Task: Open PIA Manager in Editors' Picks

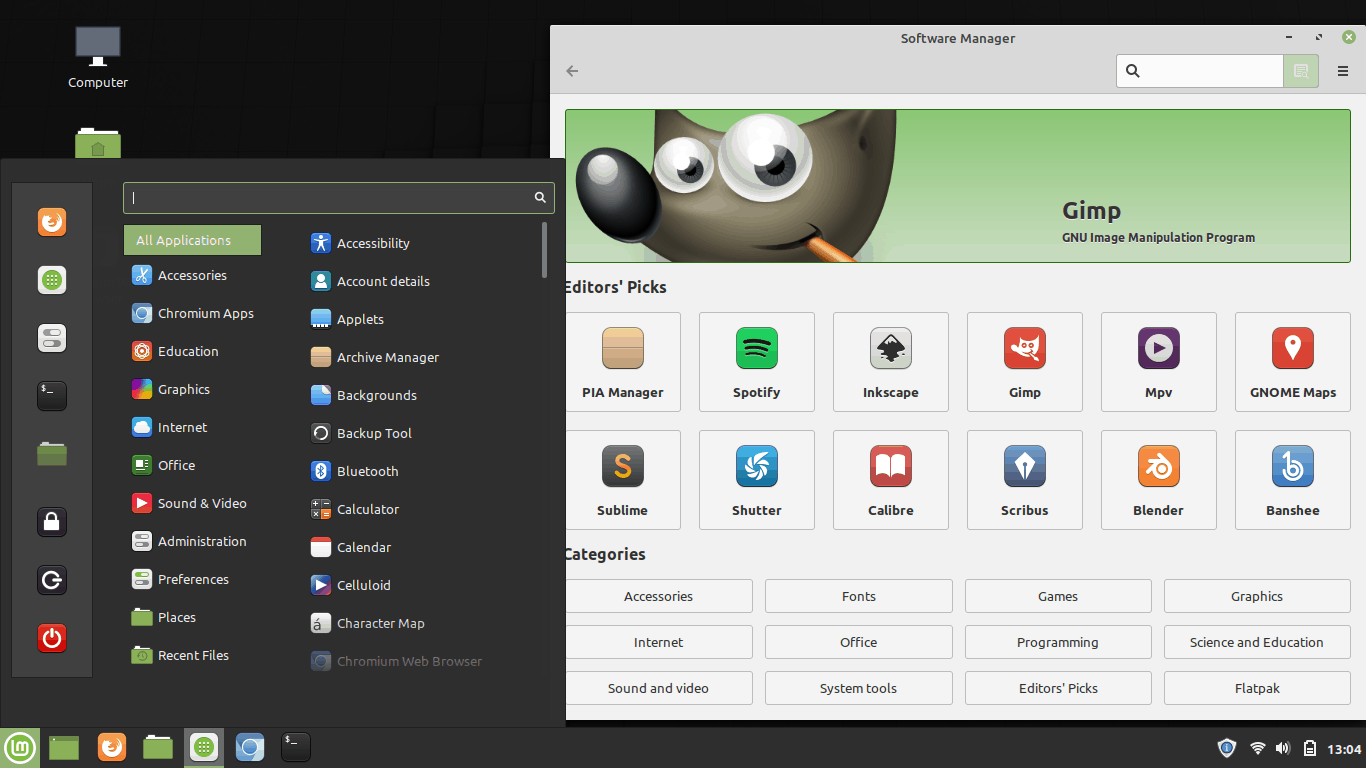Action: coord(623,362)
